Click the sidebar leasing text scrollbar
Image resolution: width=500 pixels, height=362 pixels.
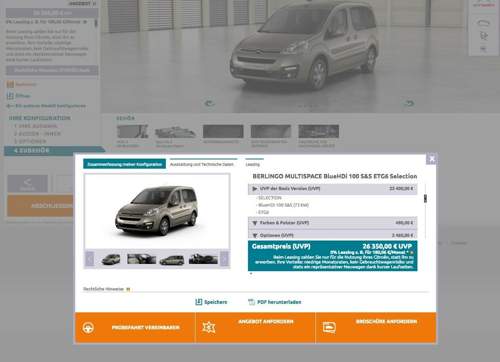[96, 23]
